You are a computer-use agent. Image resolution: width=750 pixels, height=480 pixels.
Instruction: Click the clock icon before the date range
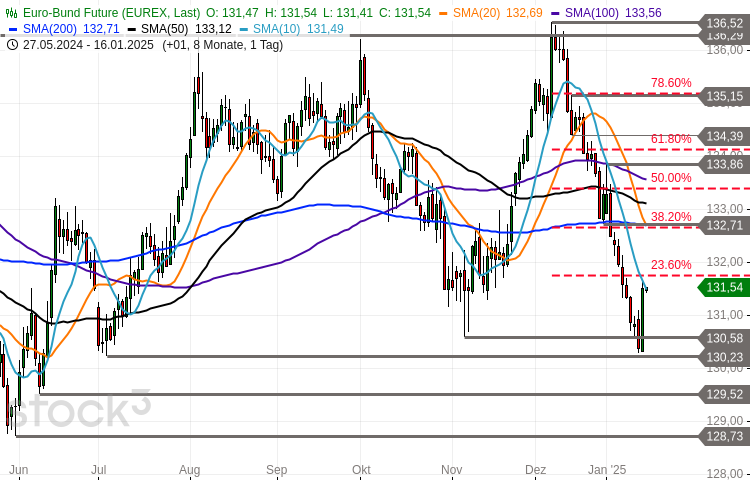tap(11, 44)
